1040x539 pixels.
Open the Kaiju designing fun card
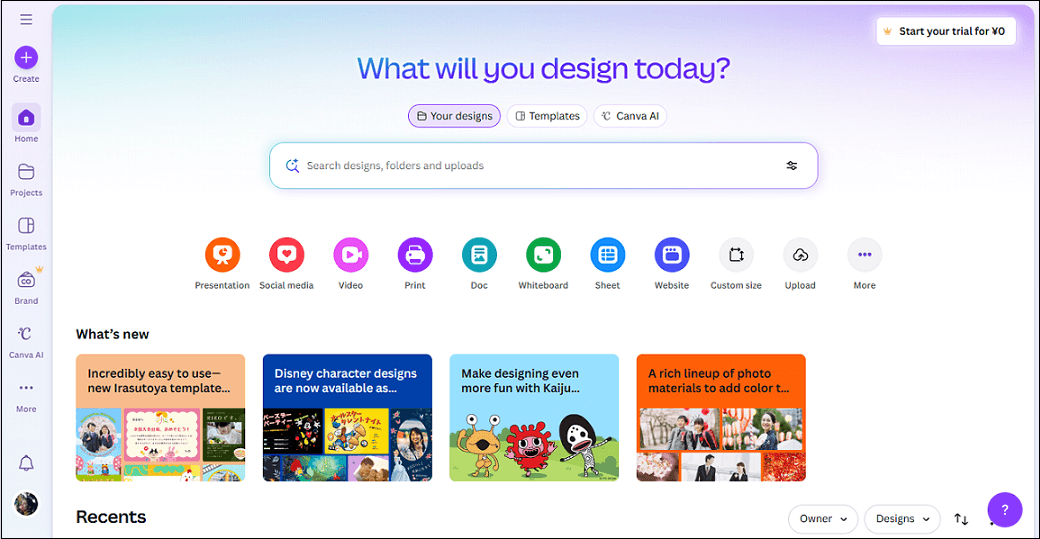coord(534,418)
